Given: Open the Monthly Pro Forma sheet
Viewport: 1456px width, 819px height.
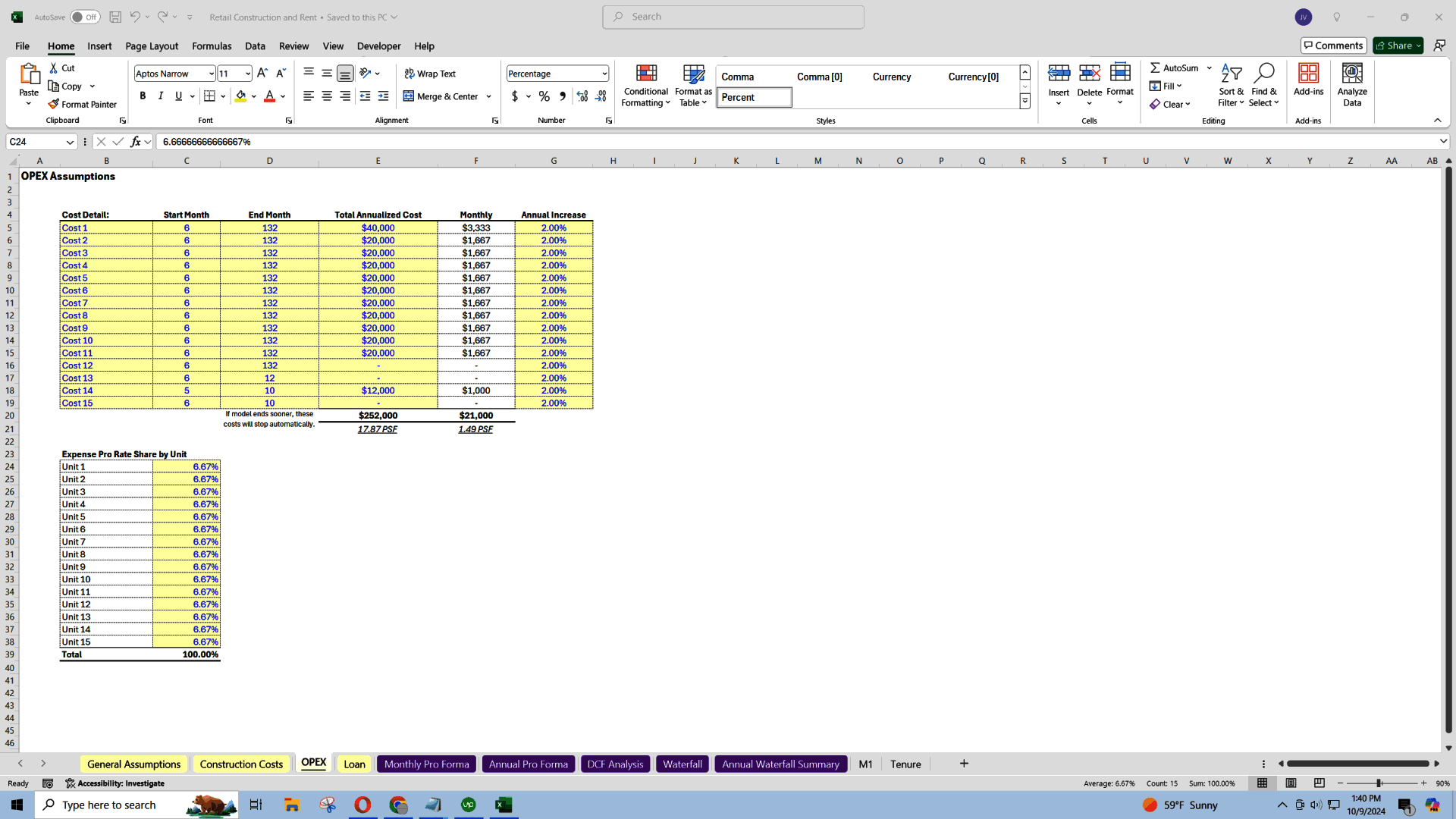Looking at the screenshot, I should coord(426,764).
